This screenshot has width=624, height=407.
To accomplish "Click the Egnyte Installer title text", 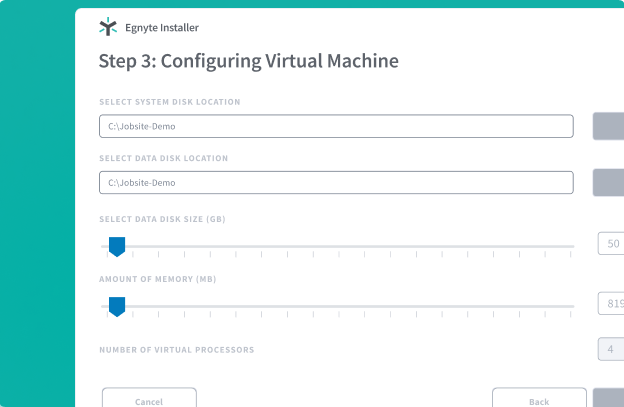I will [x=155, y=28].
